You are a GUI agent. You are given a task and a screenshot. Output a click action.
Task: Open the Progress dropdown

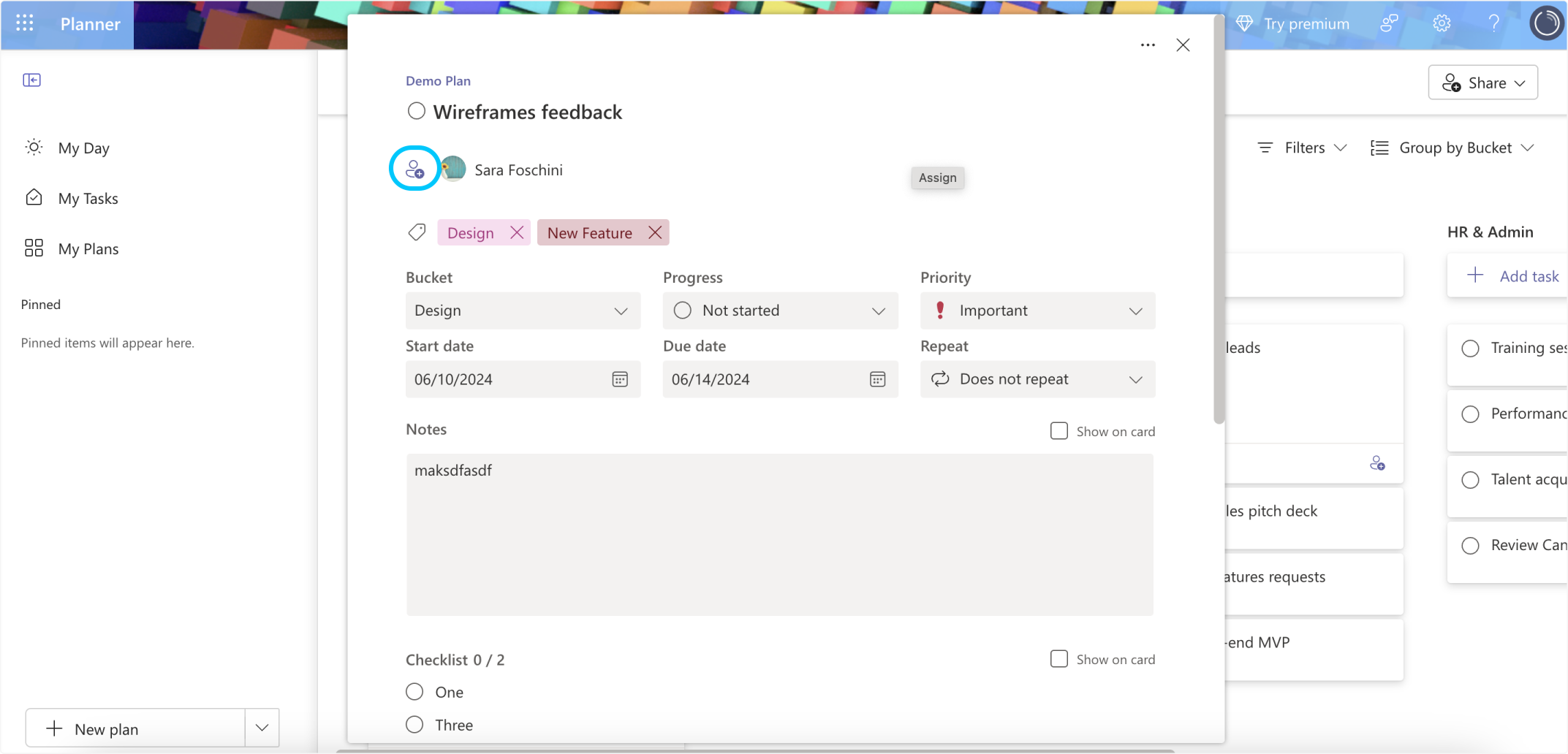(878, 311)
